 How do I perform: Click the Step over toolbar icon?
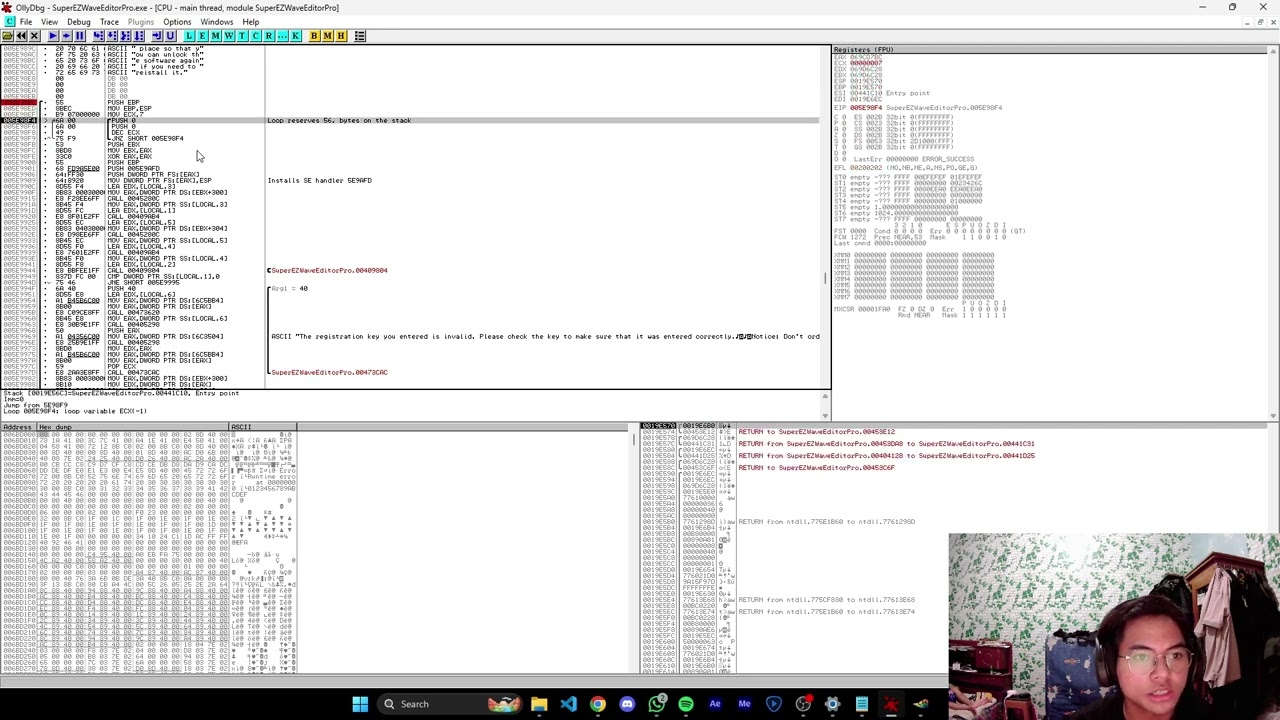[111, 36]
